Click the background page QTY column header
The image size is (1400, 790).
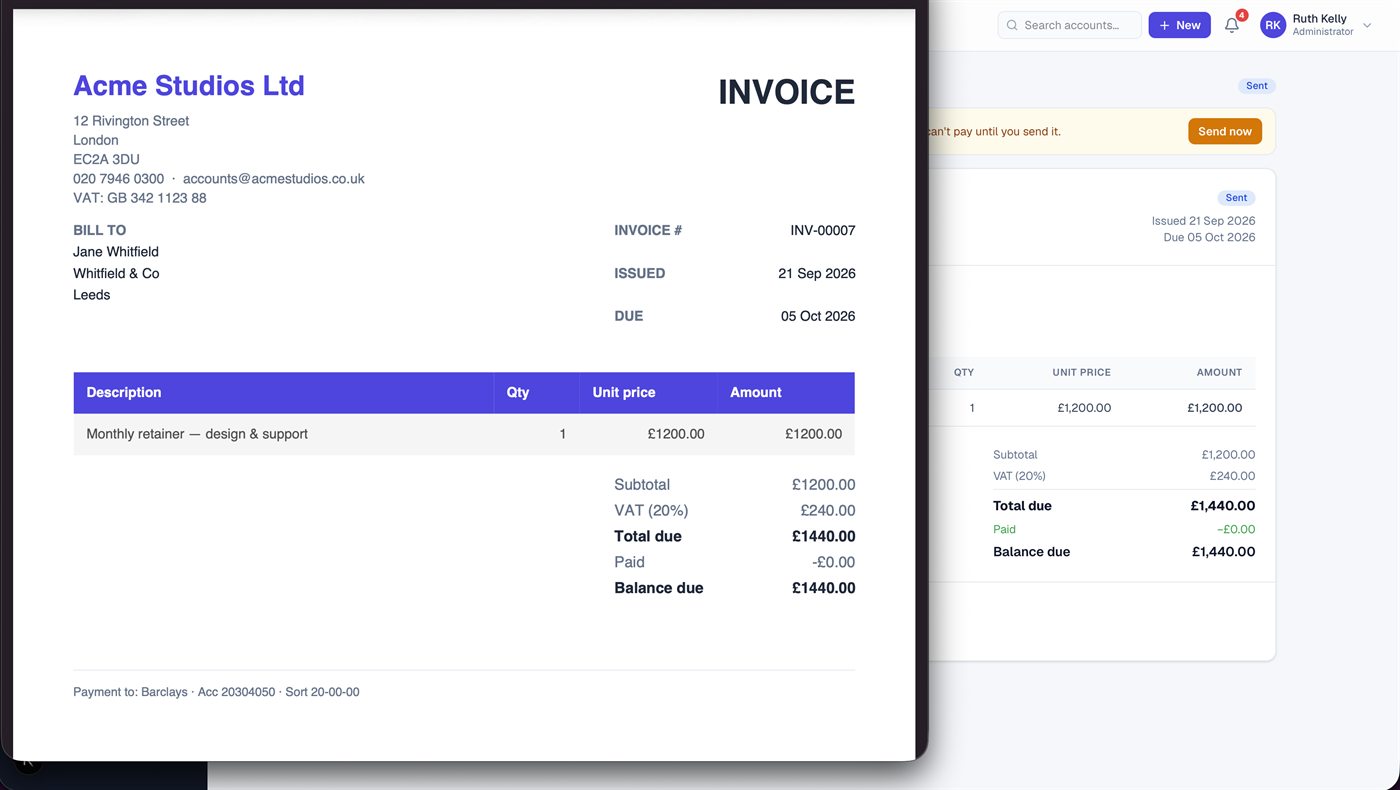click(963, 372)
